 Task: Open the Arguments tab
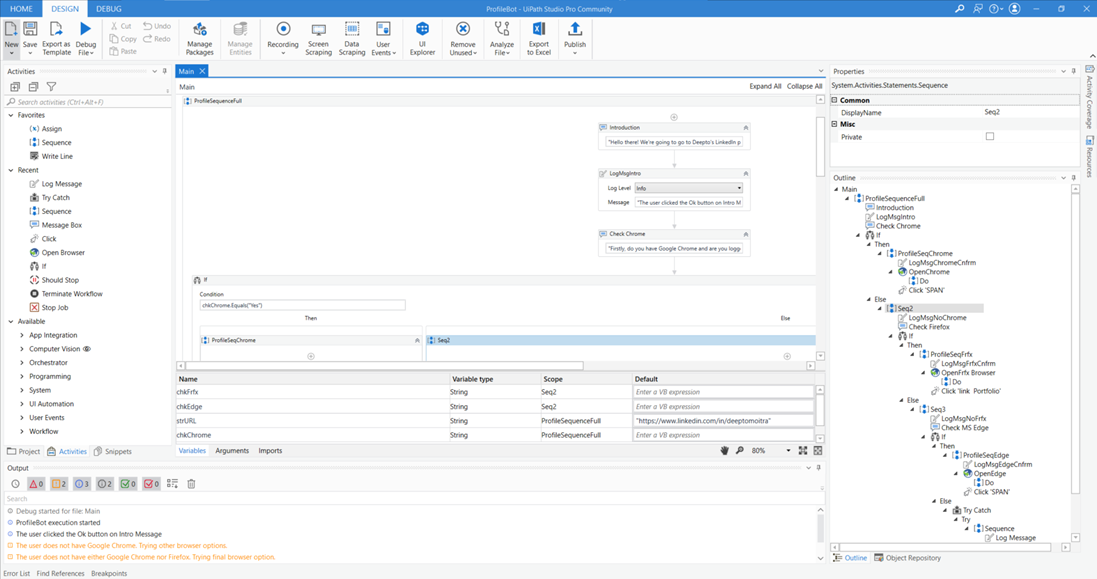coord(232,451)
